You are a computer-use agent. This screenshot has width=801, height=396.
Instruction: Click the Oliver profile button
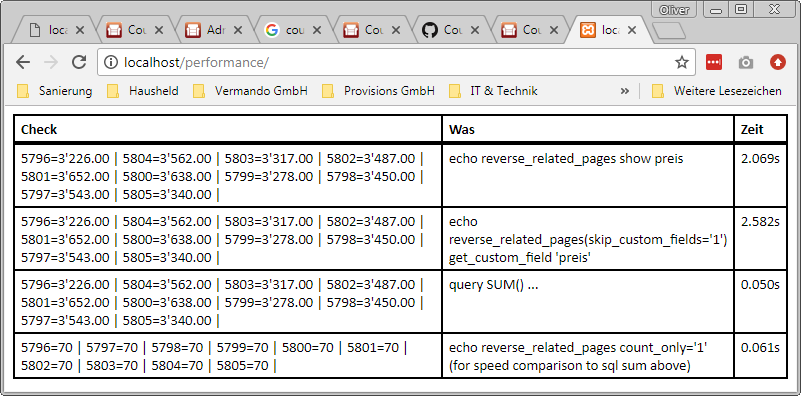(x=674, y=10)
